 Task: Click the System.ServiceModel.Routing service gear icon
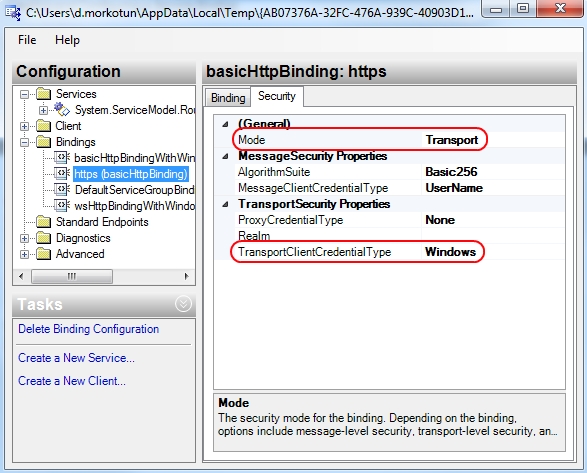pyautogui.click(x=62, y=109)
